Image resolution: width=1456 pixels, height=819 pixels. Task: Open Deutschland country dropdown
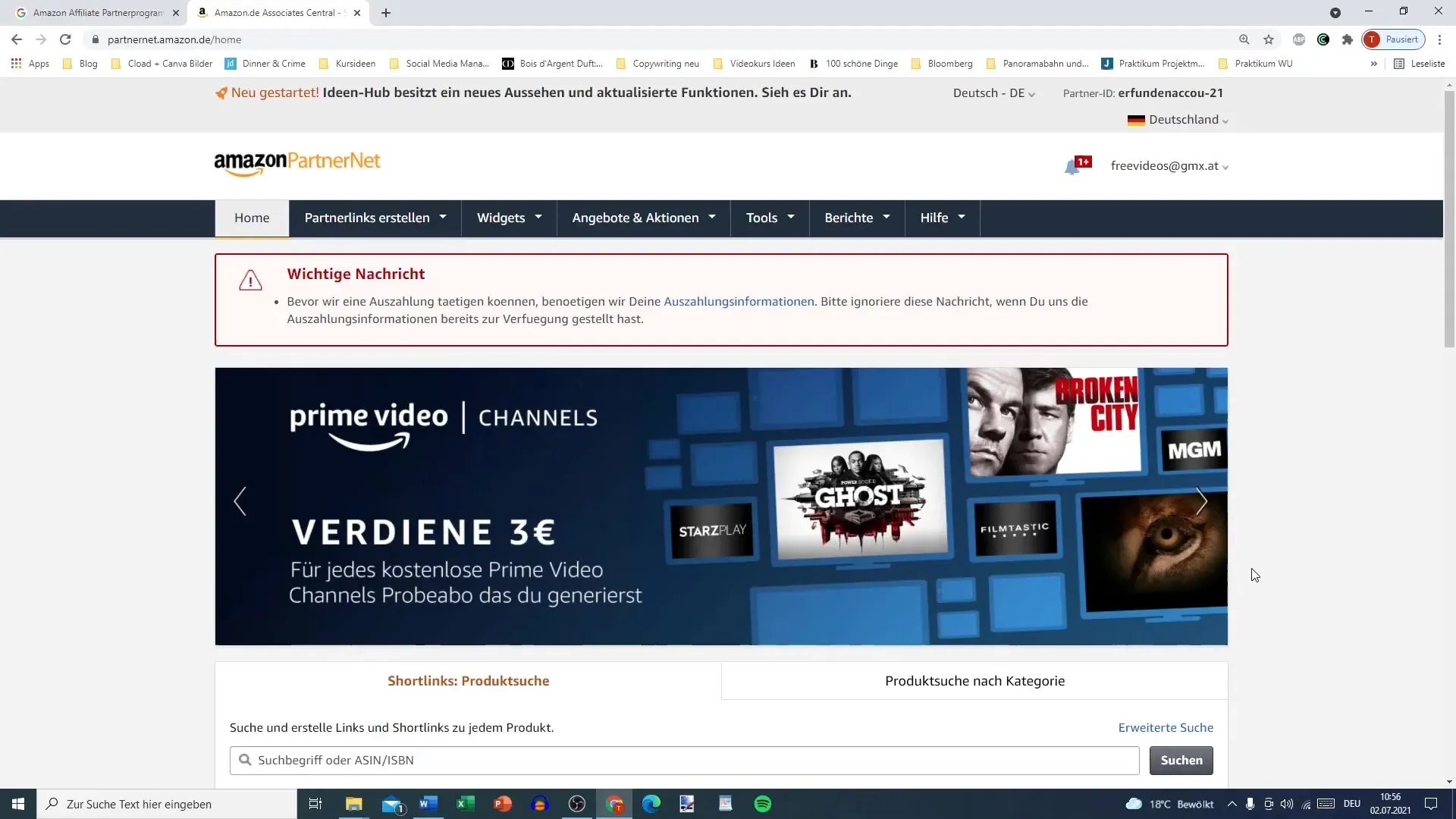tap(1178, 120)
